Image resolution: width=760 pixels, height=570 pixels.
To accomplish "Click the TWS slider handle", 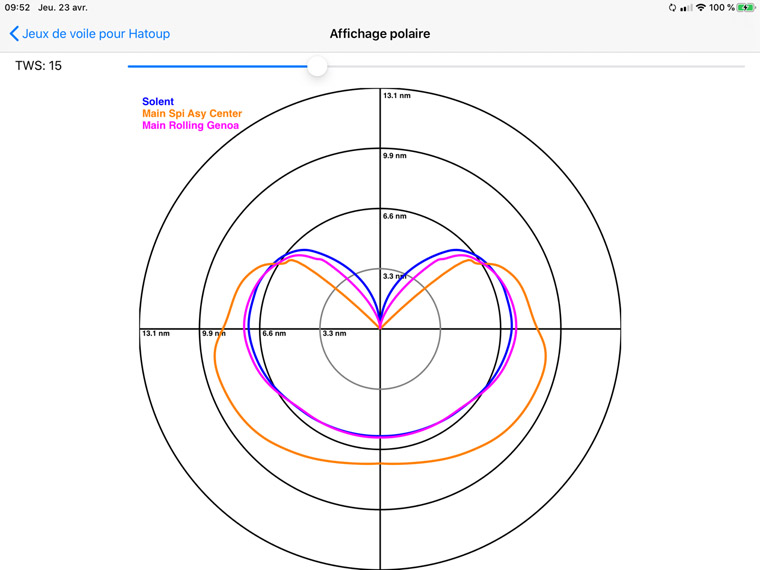I will tap(317, 66).
